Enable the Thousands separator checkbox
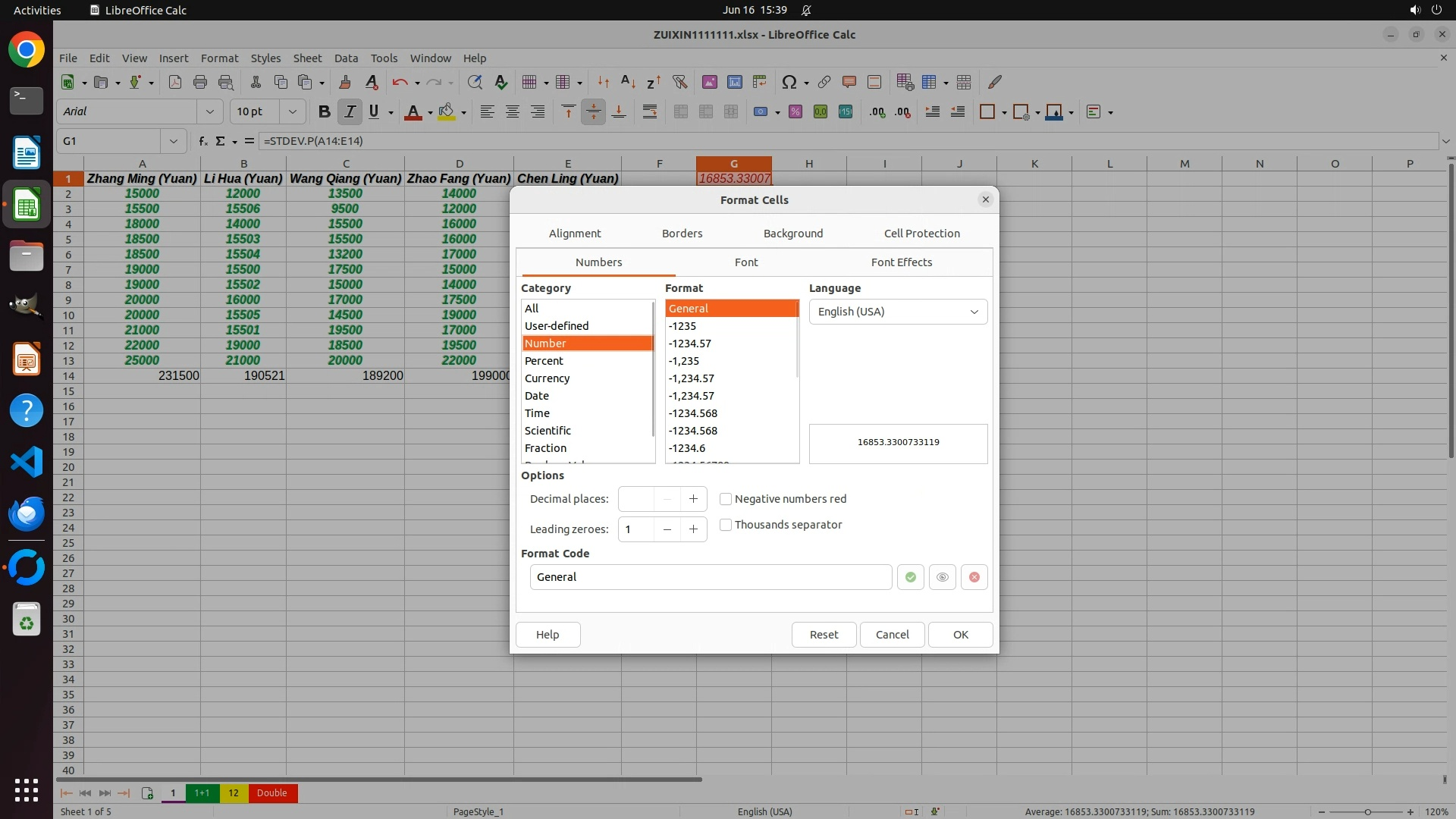This screenshot has height=819, width=1456. pyautogui.click(x=726, y=525)
